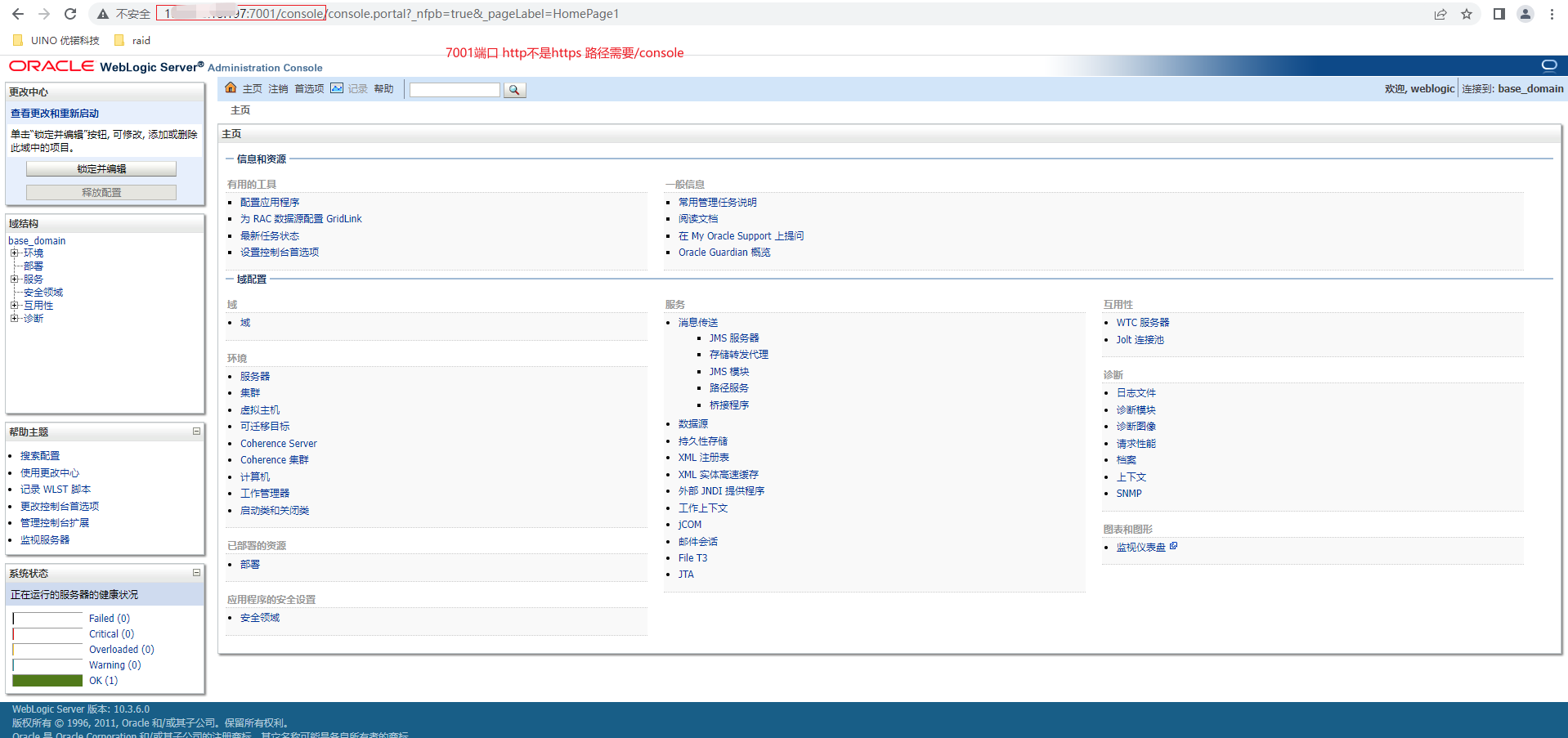
Task: Open the 常用管理任务说明 link
Action: click(x=718, y=203)
